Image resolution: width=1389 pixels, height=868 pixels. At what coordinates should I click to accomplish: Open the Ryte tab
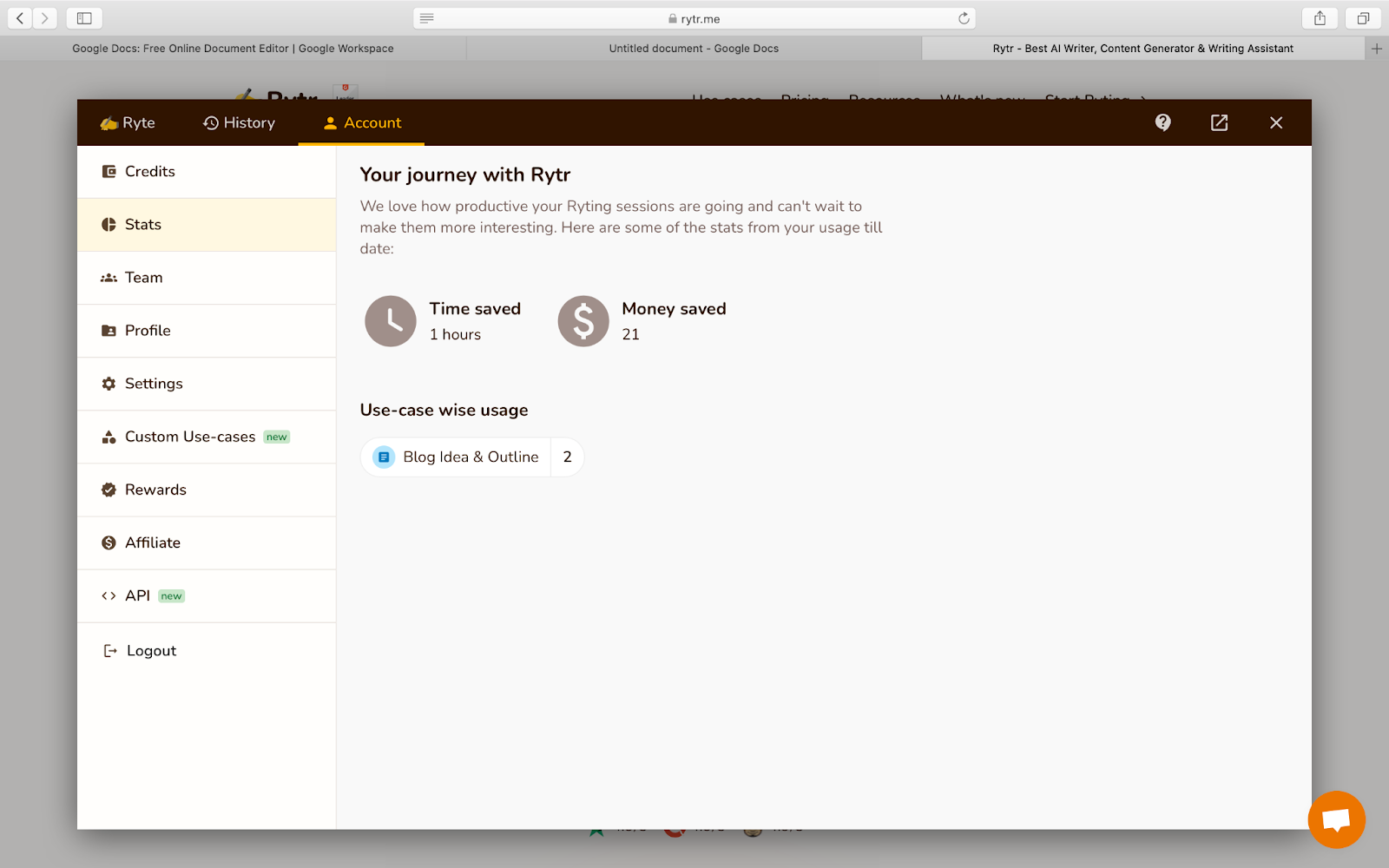point(128,122)
